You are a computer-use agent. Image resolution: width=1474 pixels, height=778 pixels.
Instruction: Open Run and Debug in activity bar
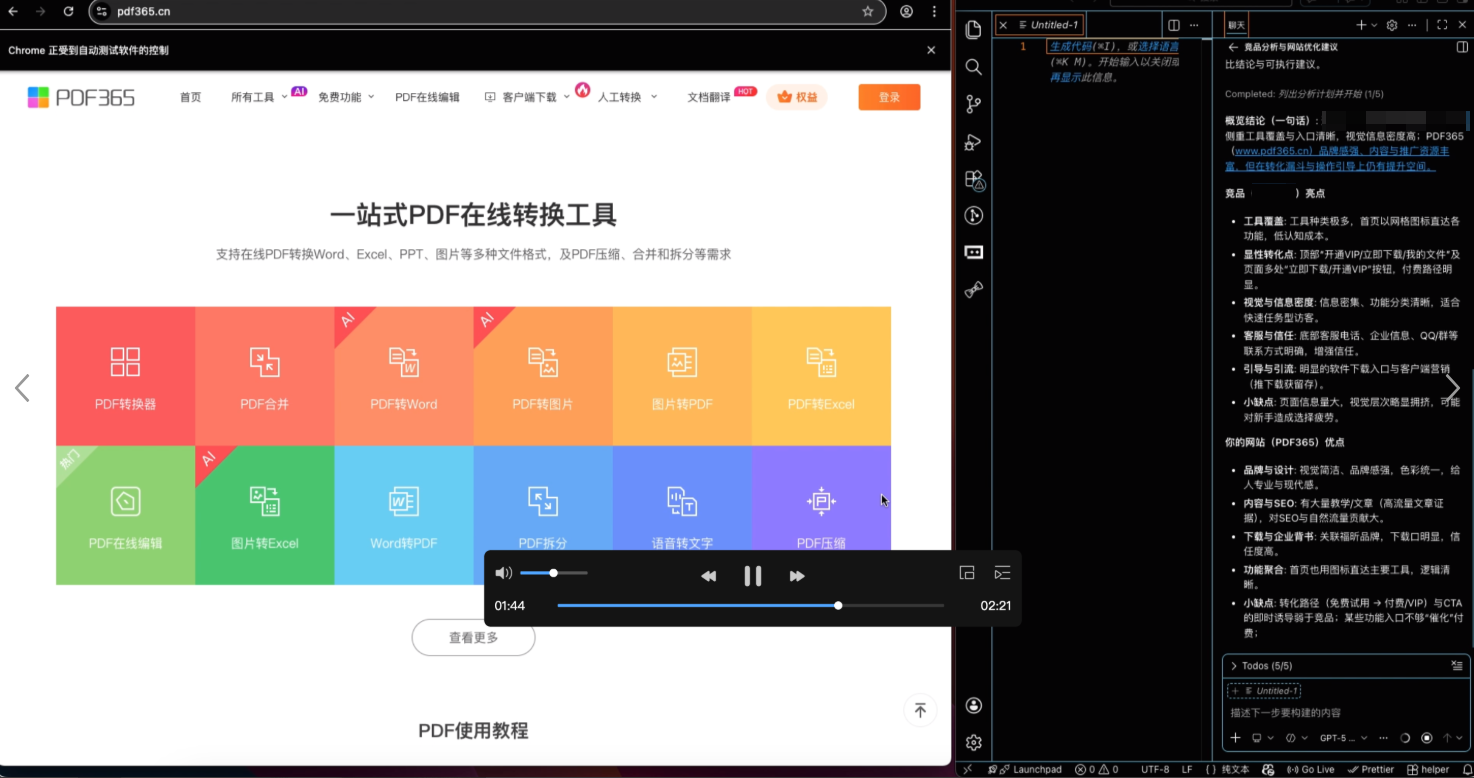point(973,142)
